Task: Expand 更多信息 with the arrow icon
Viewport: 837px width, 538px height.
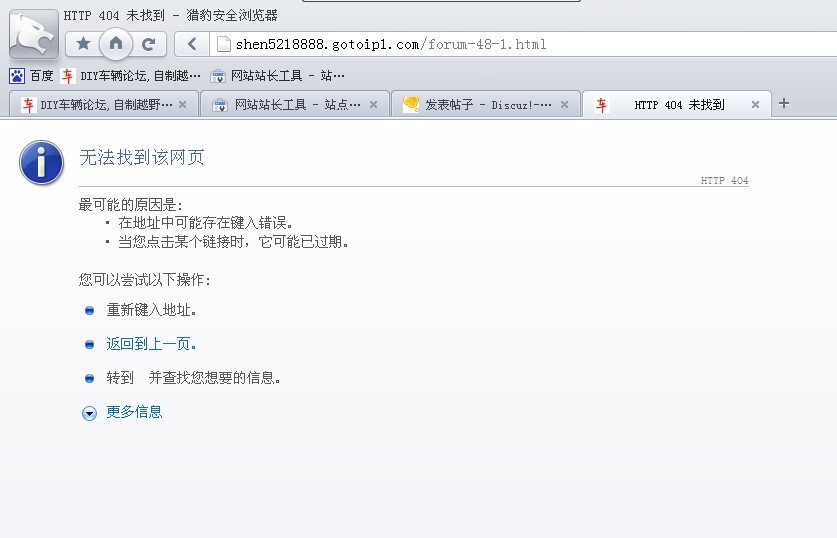Action: pos(89,413)
